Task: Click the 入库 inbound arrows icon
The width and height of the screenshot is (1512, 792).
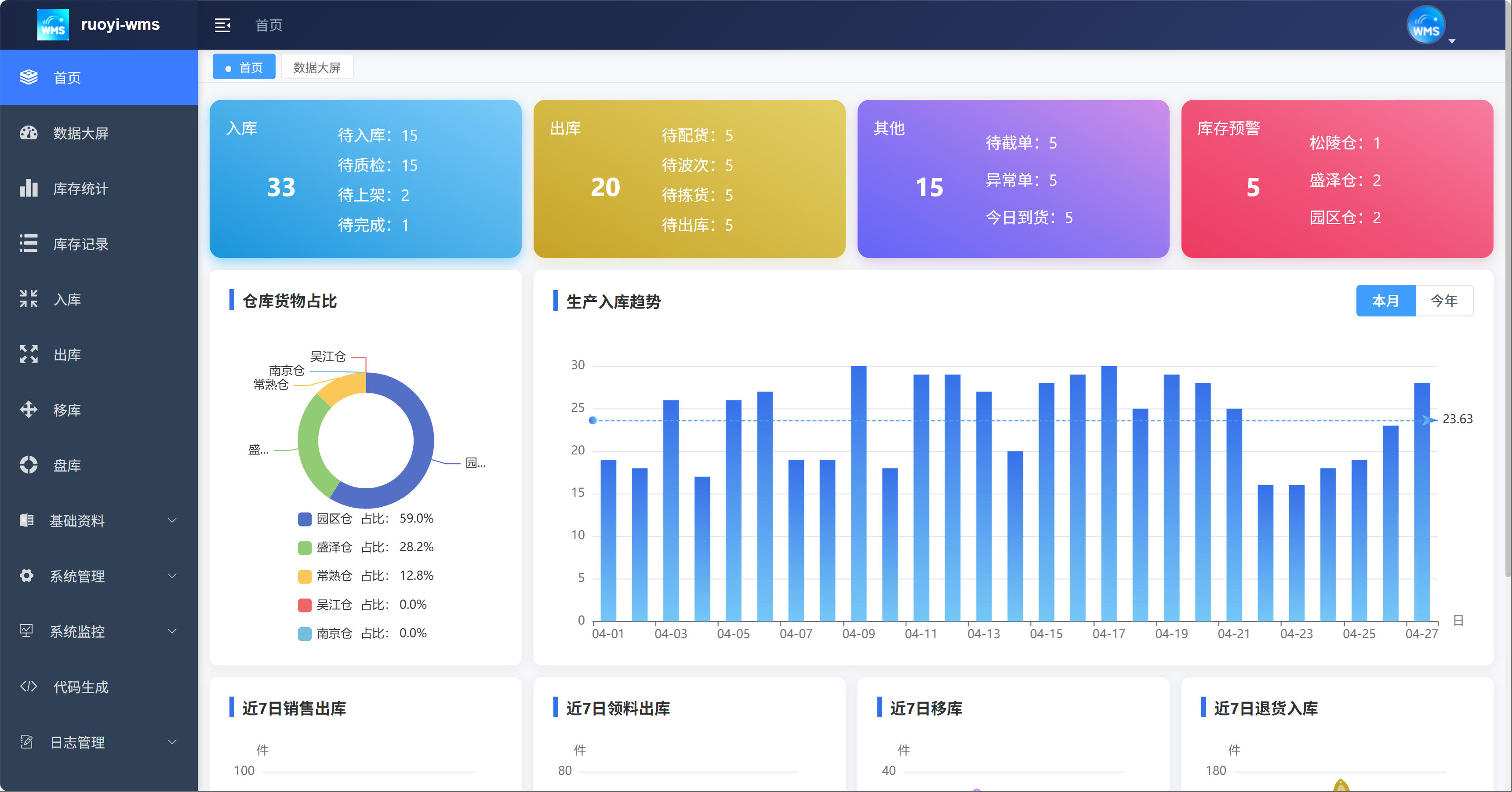Action: point(28,299)
